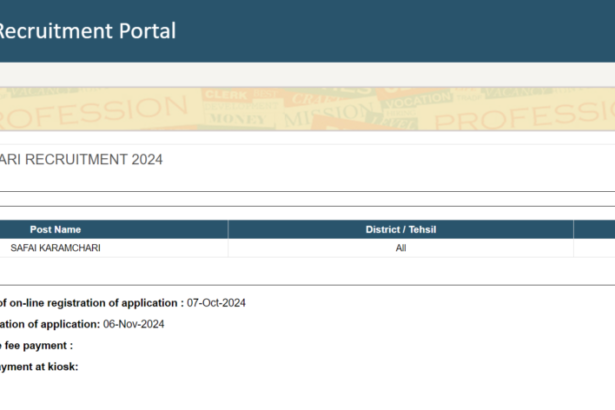Click the All district cell
The height and width of the screenshot is (410, 615).
pyautogui.click(x=401, y=248)
